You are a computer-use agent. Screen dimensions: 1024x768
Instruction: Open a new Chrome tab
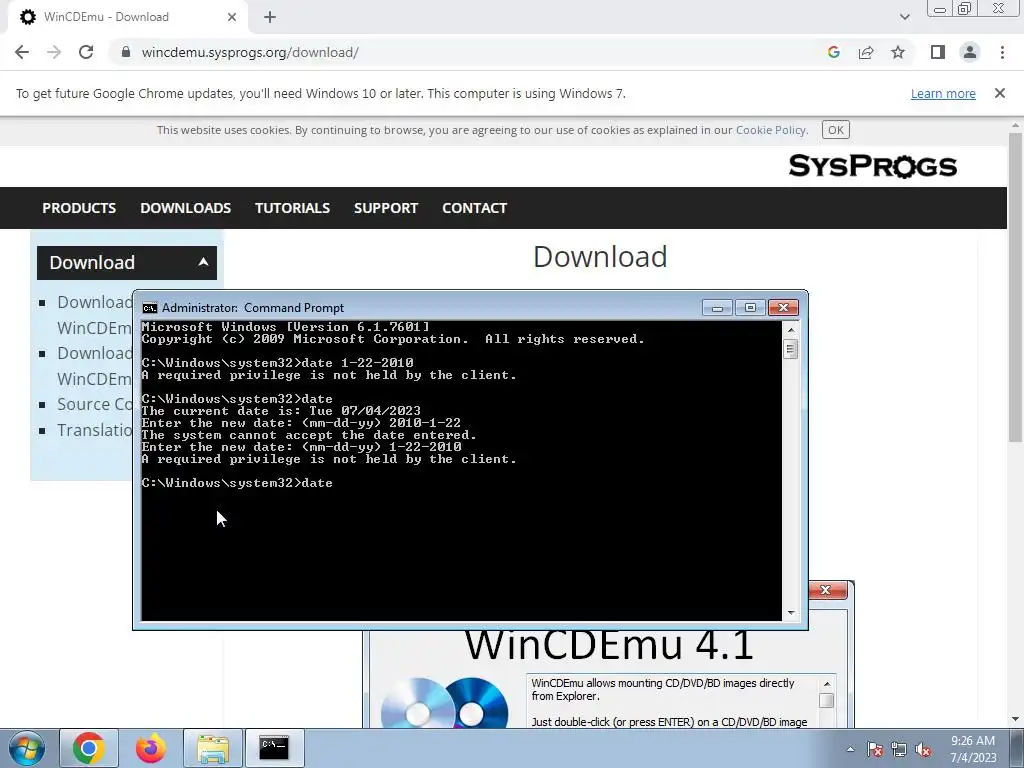270,17
